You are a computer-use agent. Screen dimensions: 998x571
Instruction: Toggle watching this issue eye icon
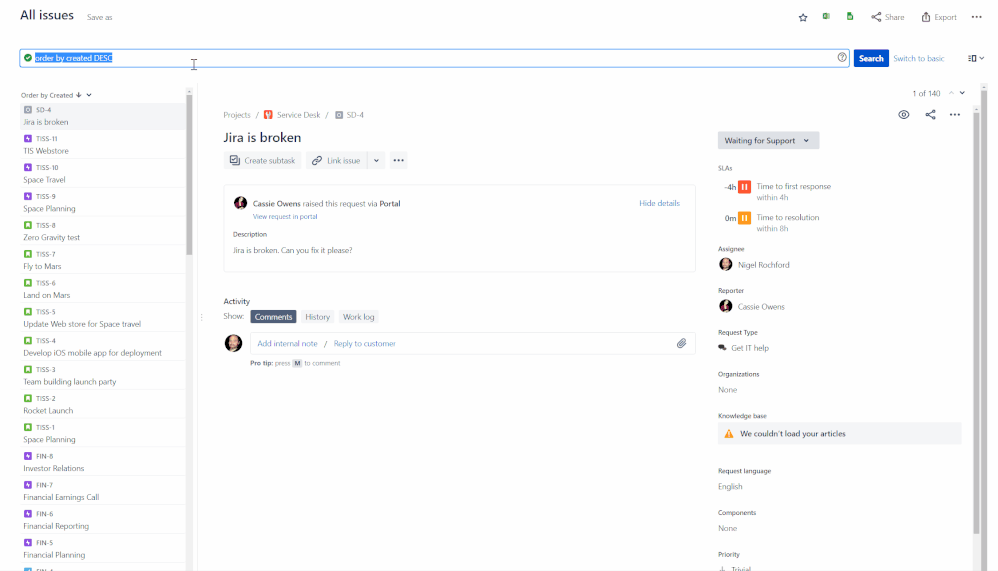click(x=904, y=115)
